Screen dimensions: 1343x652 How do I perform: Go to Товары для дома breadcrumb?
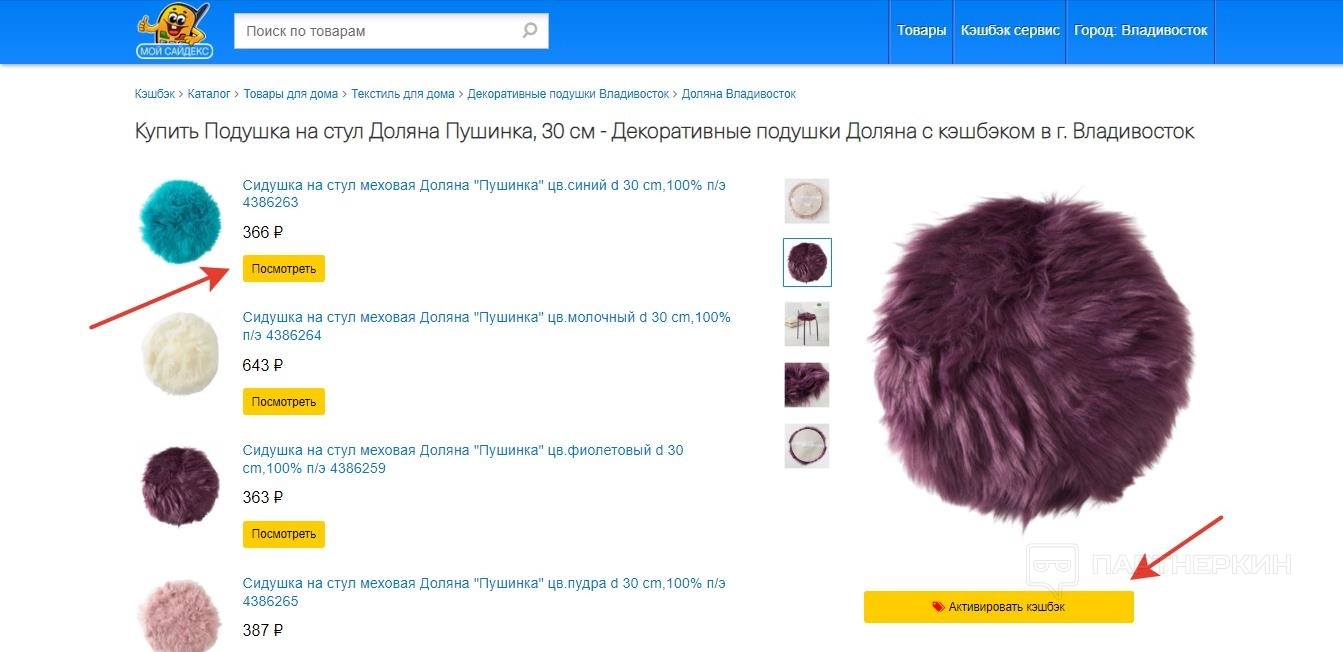pos(291,94)
